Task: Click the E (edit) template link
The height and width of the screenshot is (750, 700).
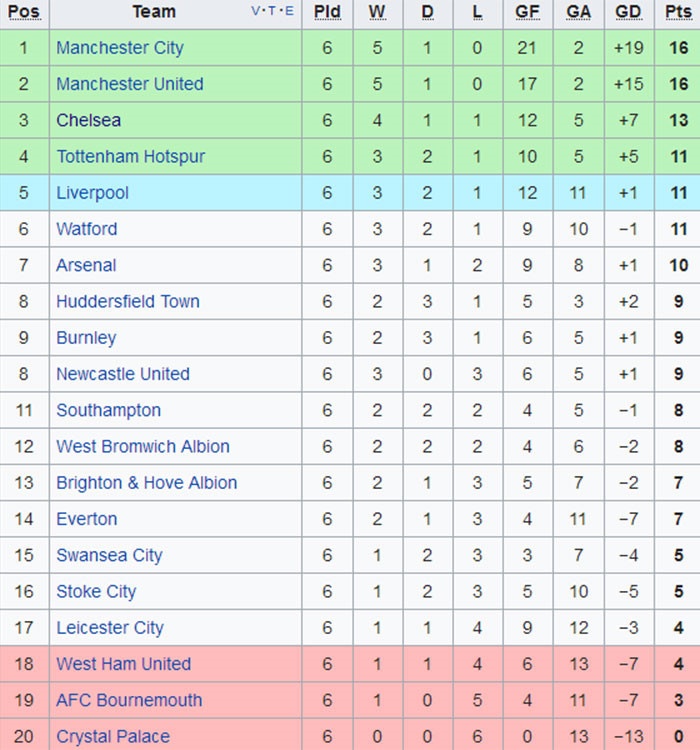Action: click(289, 12)
